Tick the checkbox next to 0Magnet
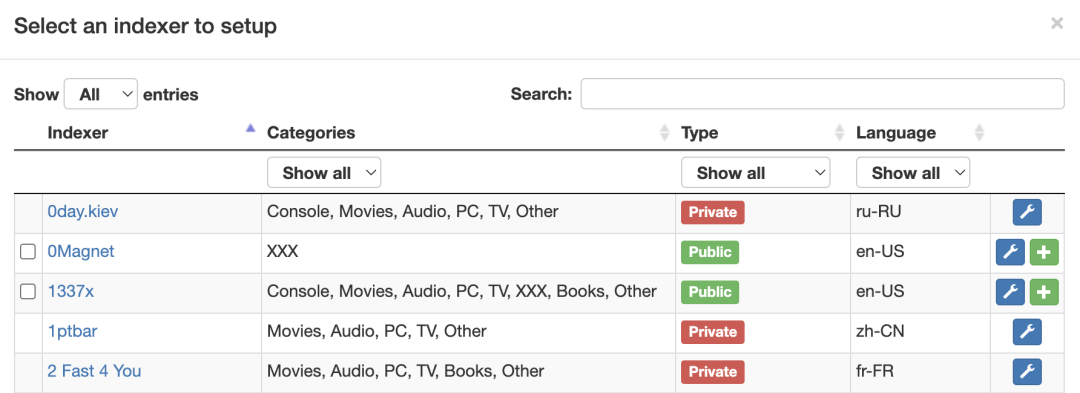The height and width of the screenshot is (393, 1080). (x=28, y=252)
